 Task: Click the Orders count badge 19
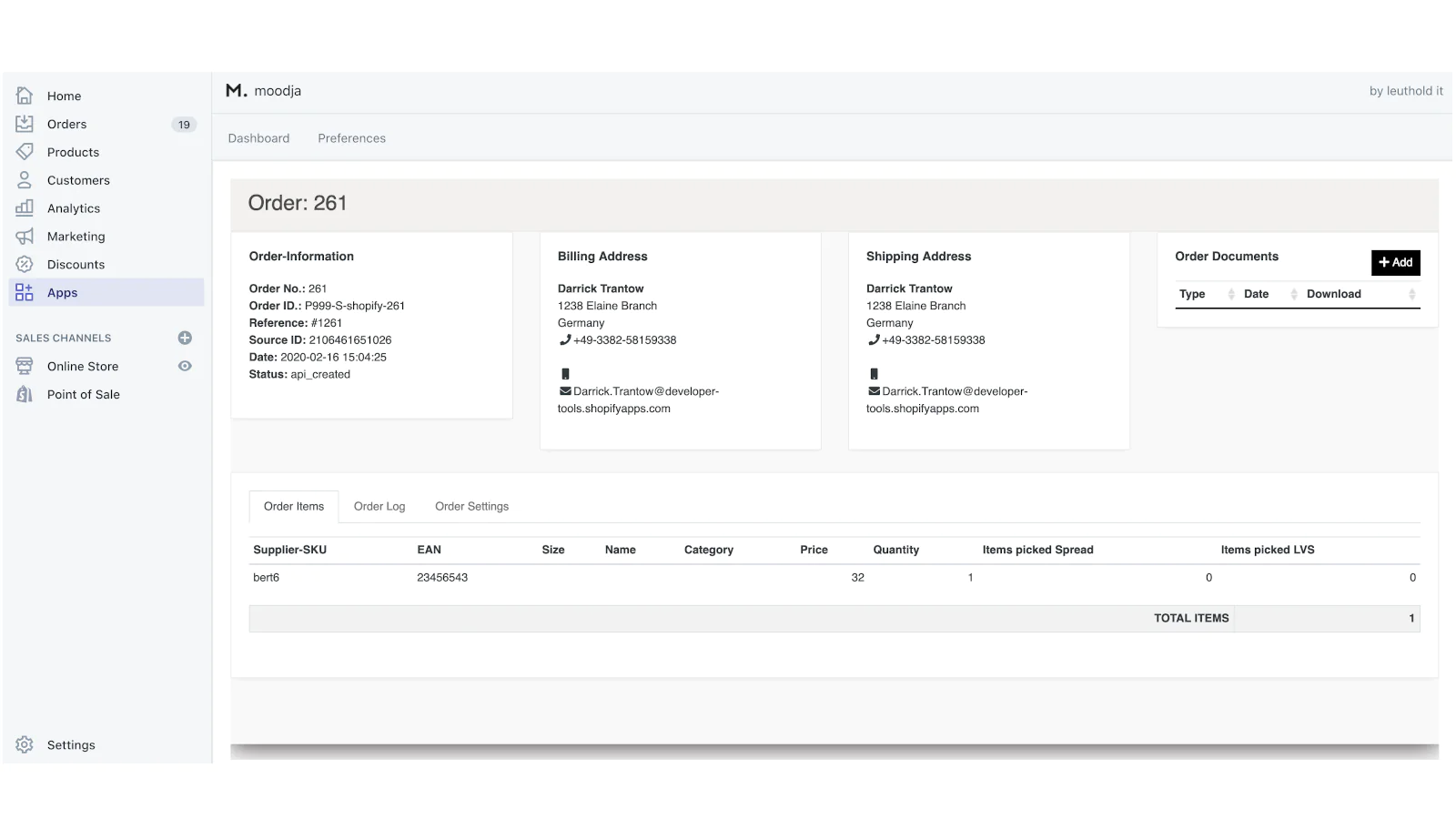(184, 125)
